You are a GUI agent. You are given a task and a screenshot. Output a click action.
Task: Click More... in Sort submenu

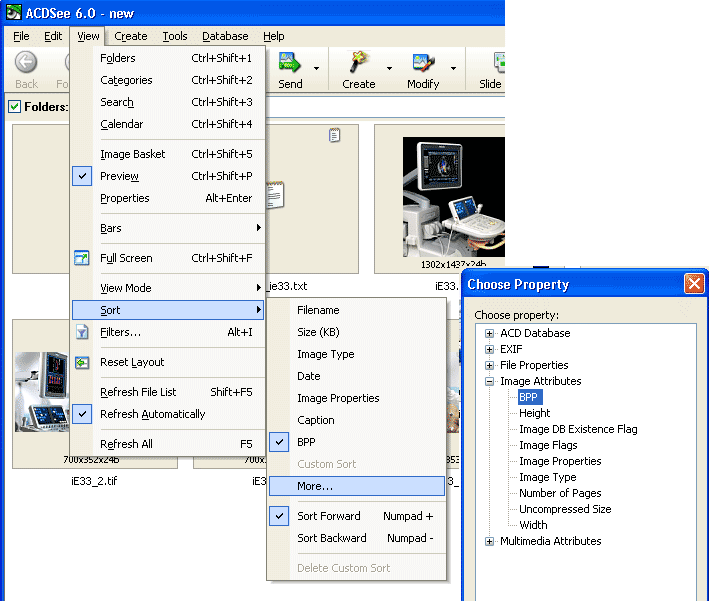tap(357, 486)
